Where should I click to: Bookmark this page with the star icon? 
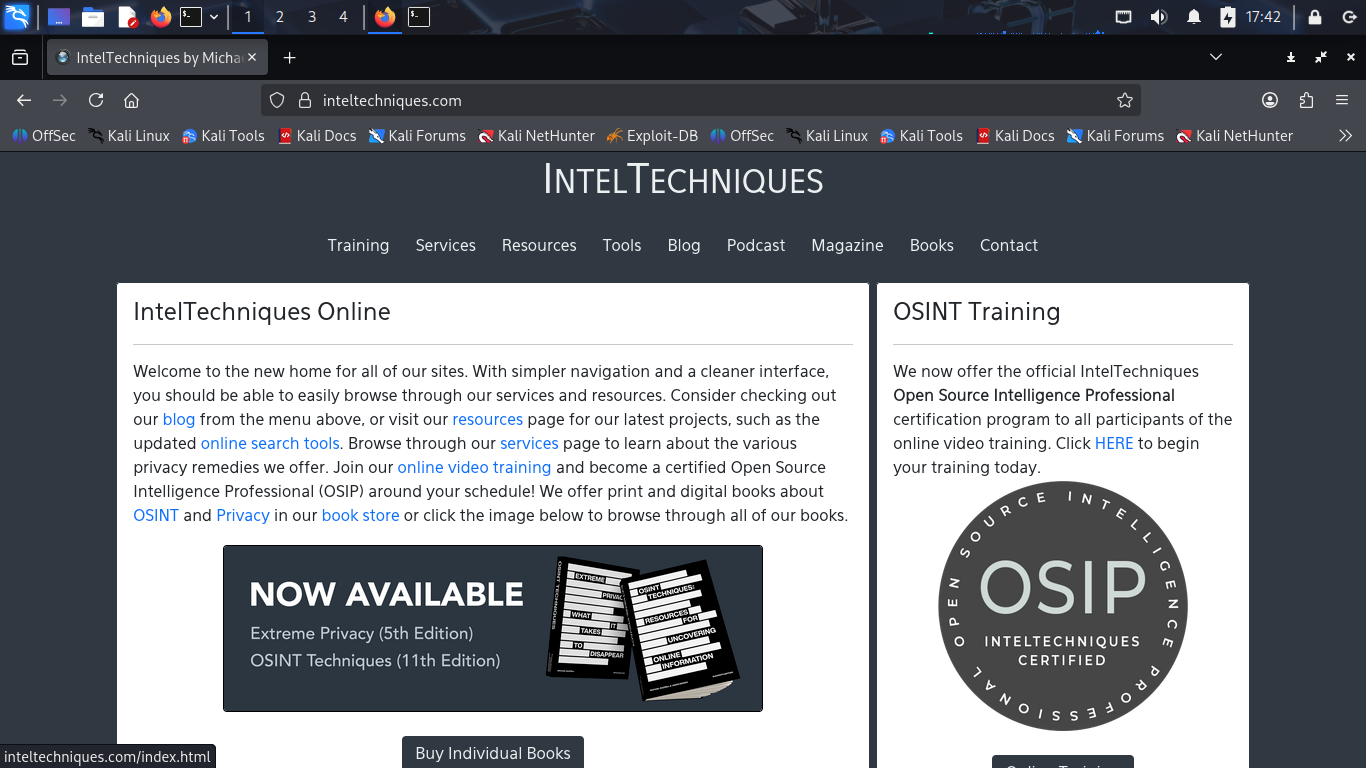coord(1125,100)
